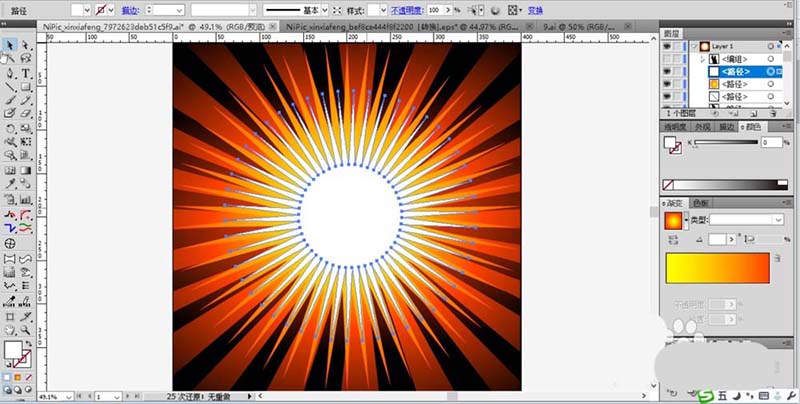This screenshot has width=800, height=404.
Task: Select the Polar Grid round tool
Action: tap(9, 243)
